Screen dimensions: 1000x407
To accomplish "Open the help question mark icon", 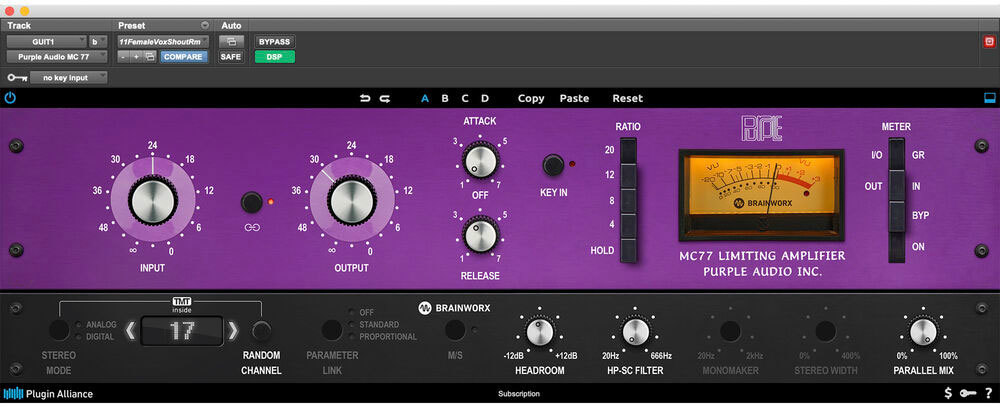I will pos(988,393).
